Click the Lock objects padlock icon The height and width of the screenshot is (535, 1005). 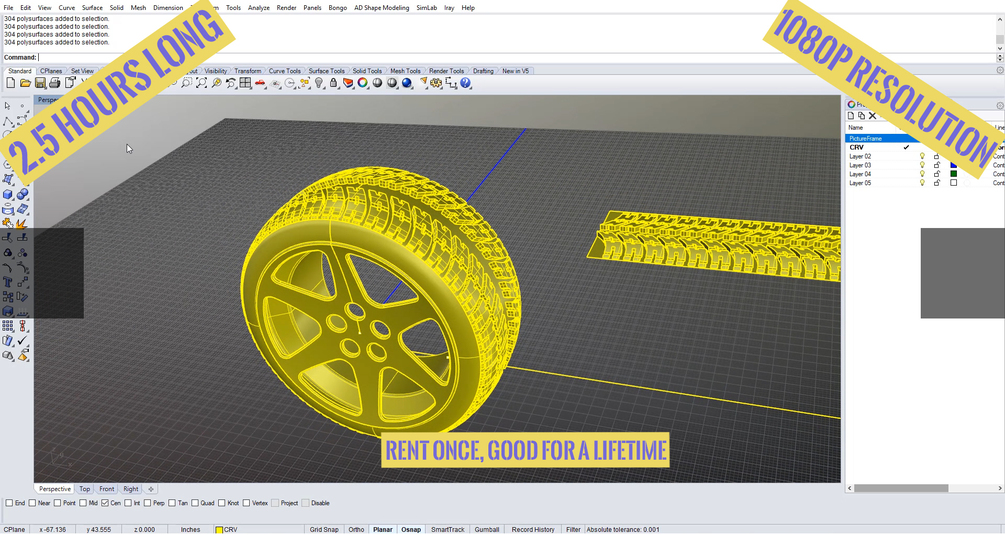point(333,83)
